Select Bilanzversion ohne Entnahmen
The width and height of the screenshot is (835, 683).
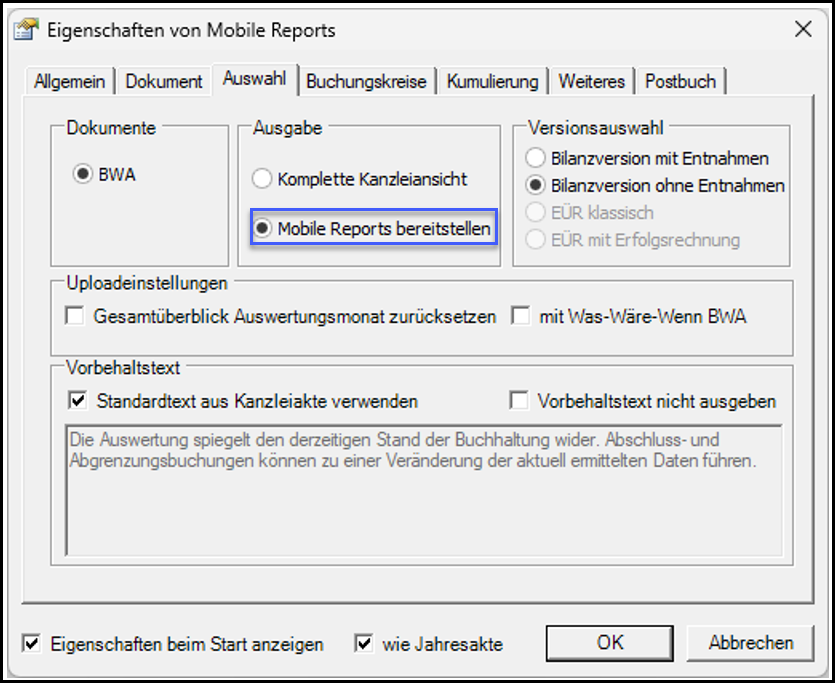click(x=535, y=185)
